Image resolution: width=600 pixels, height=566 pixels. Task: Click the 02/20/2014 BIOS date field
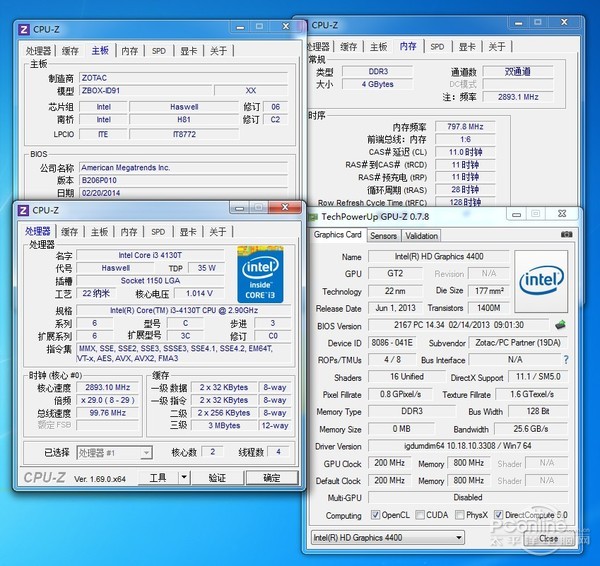pyautogui.click(x=183, y=193)
